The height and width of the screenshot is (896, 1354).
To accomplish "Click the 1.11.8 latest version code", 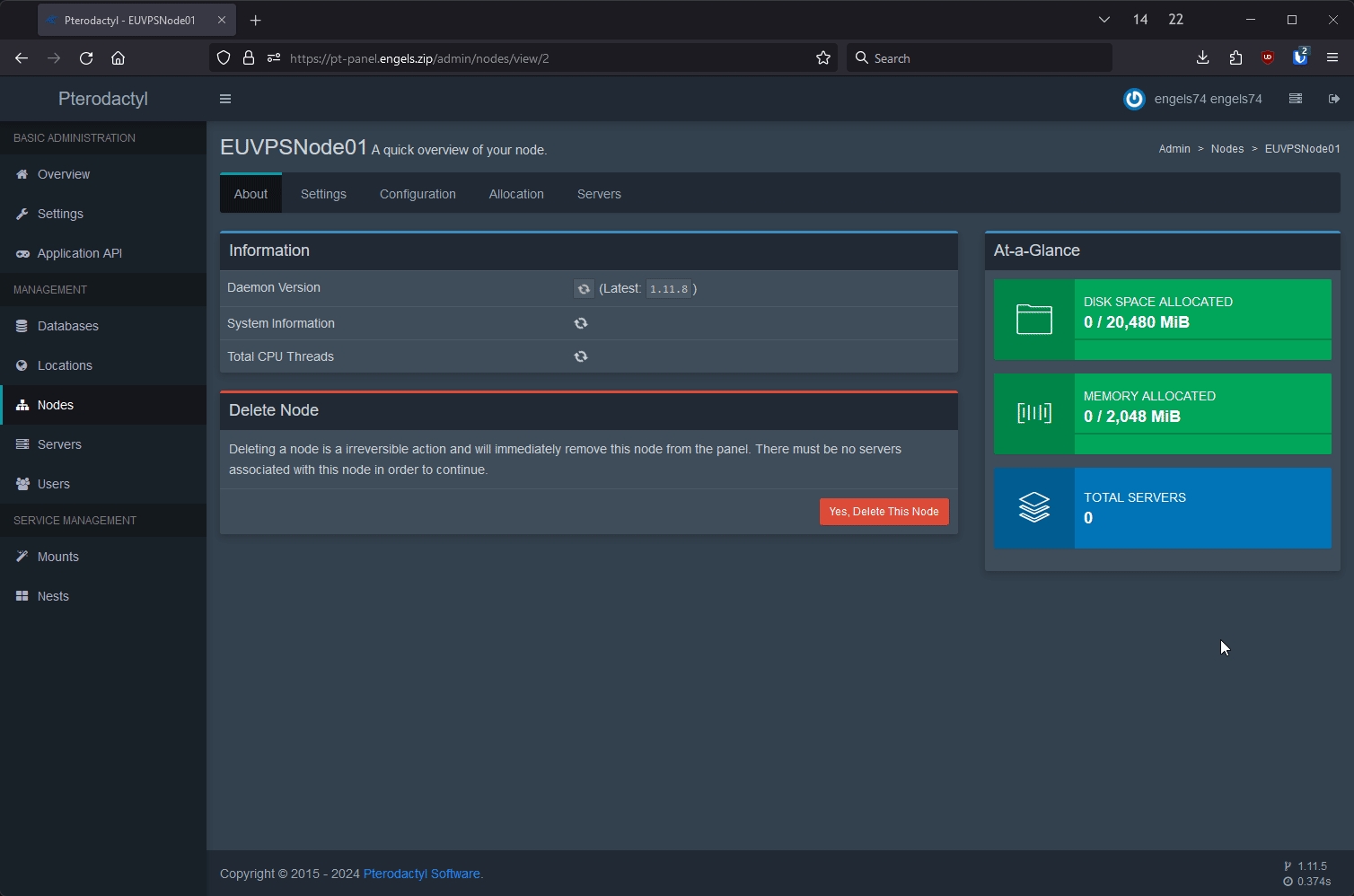I will pos(669,288).
